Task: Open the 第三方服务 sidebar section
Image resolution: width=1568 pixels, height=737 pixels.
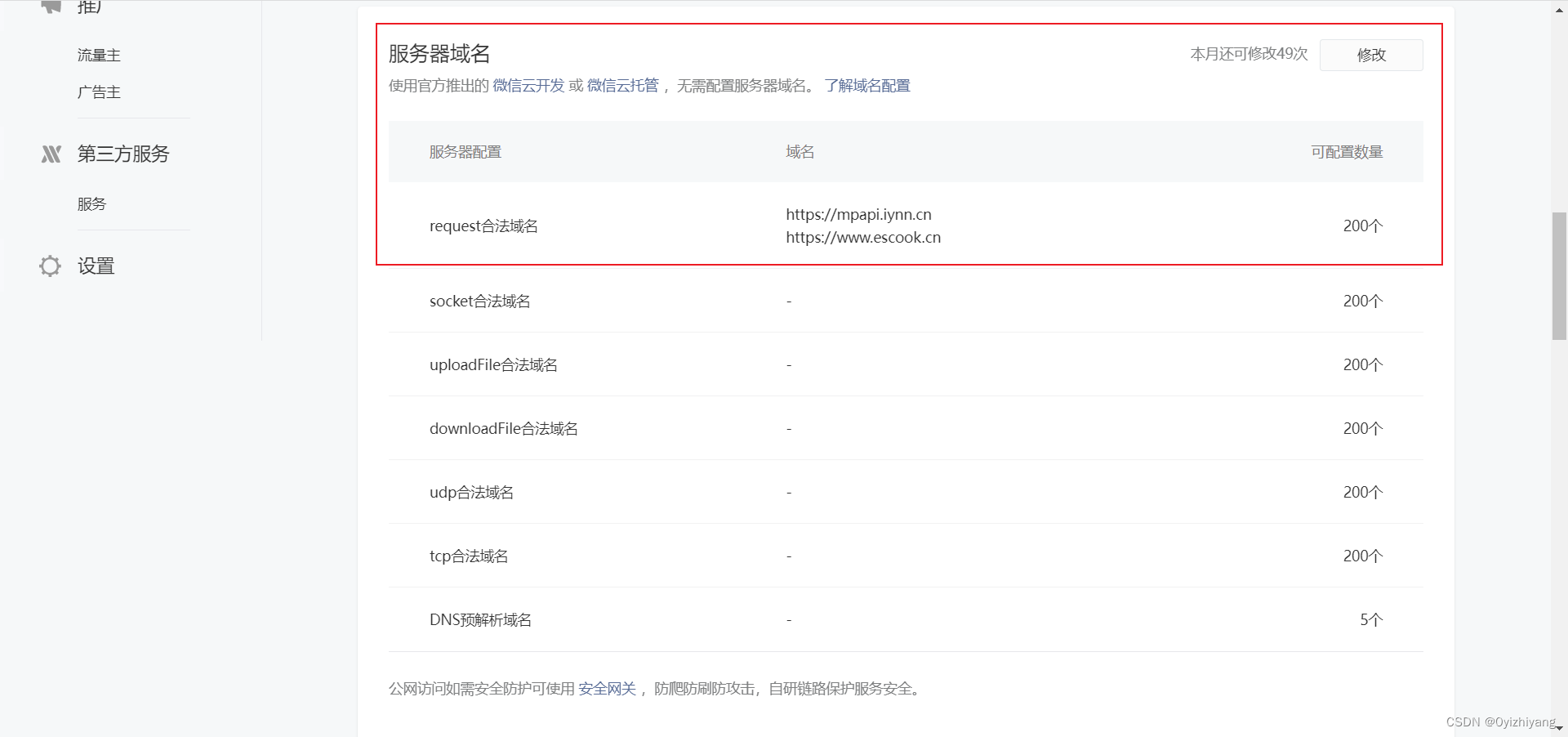Action: pos(123,154)
